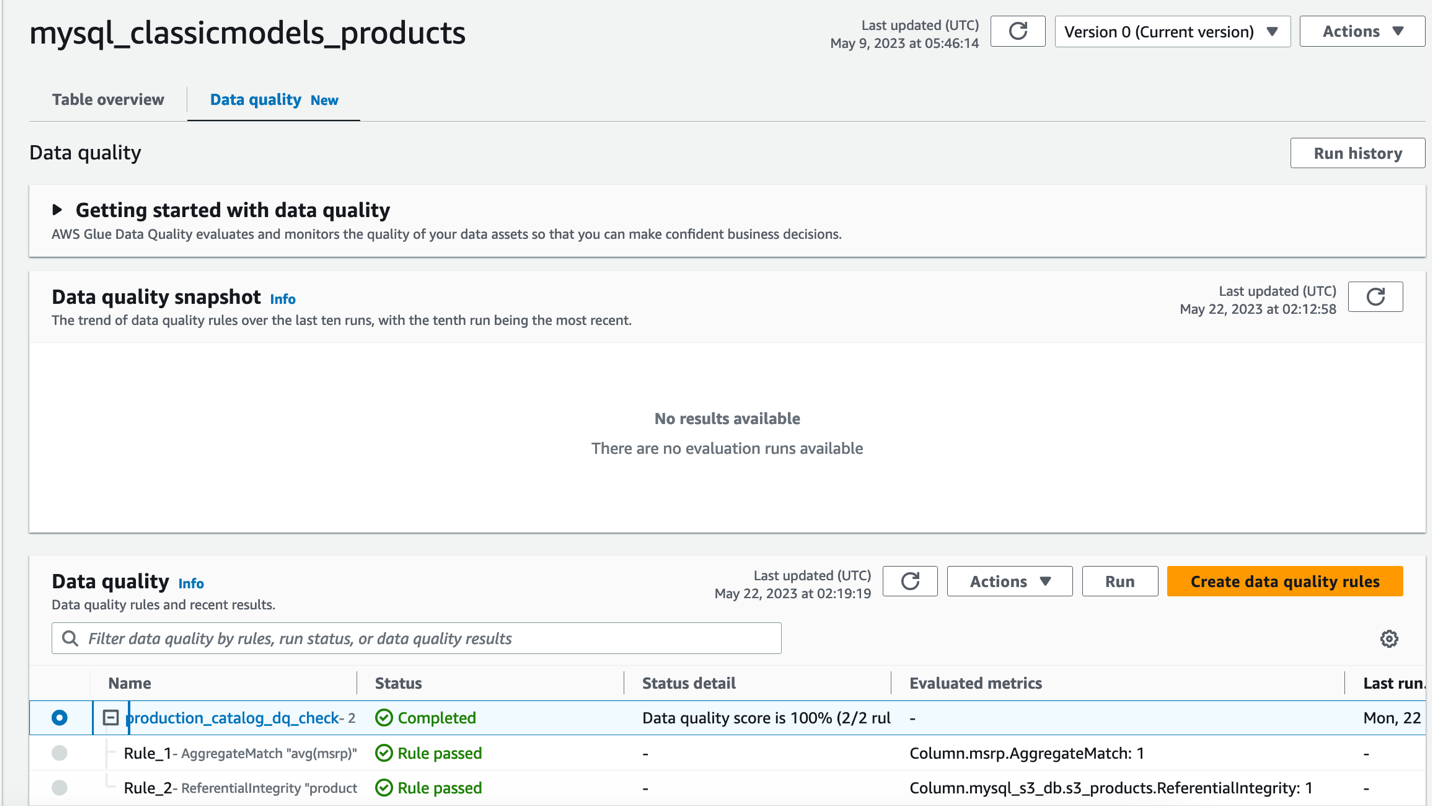Click the top refresh icon near version selector

[x=1018, y=31]
